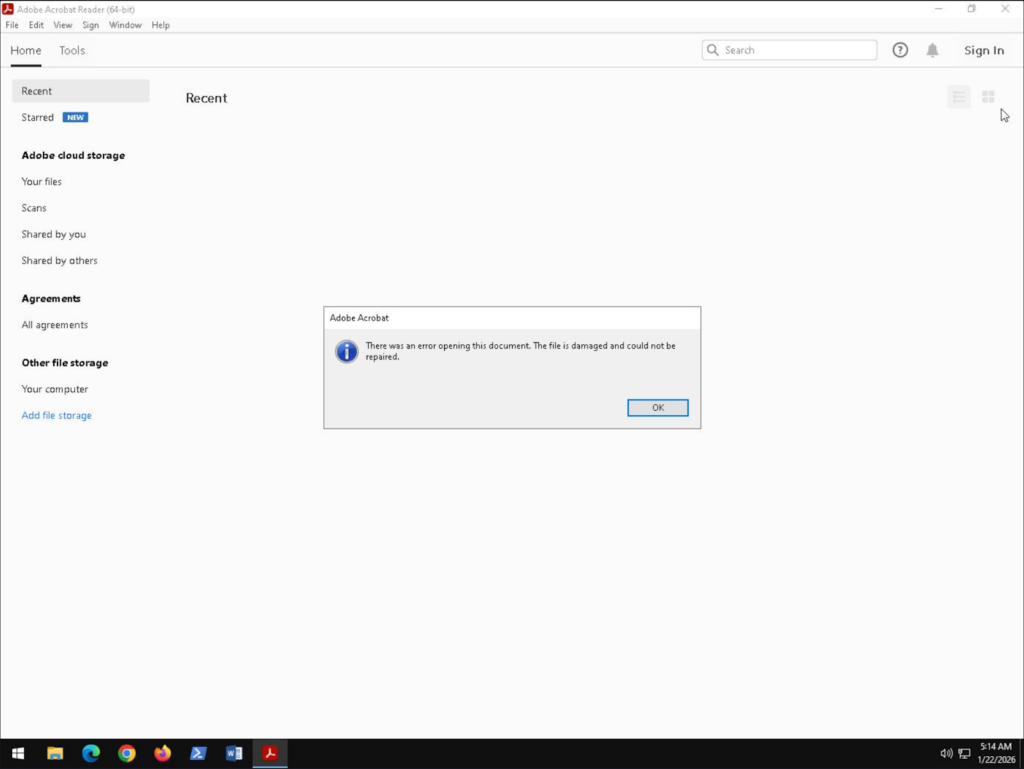
Task: Switch to grid thumbnail view icon
Action: [988, 97]
